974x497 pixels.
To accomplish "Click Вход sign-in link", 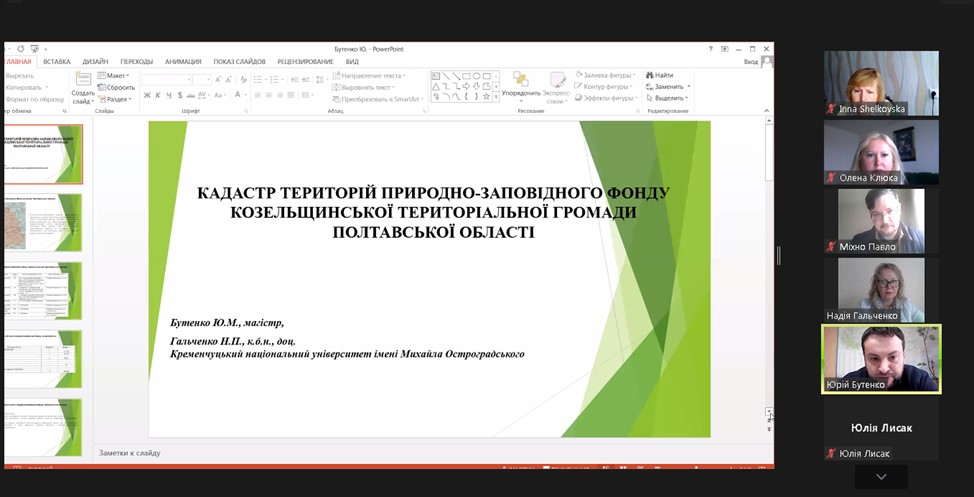I will tap(750, 62).
